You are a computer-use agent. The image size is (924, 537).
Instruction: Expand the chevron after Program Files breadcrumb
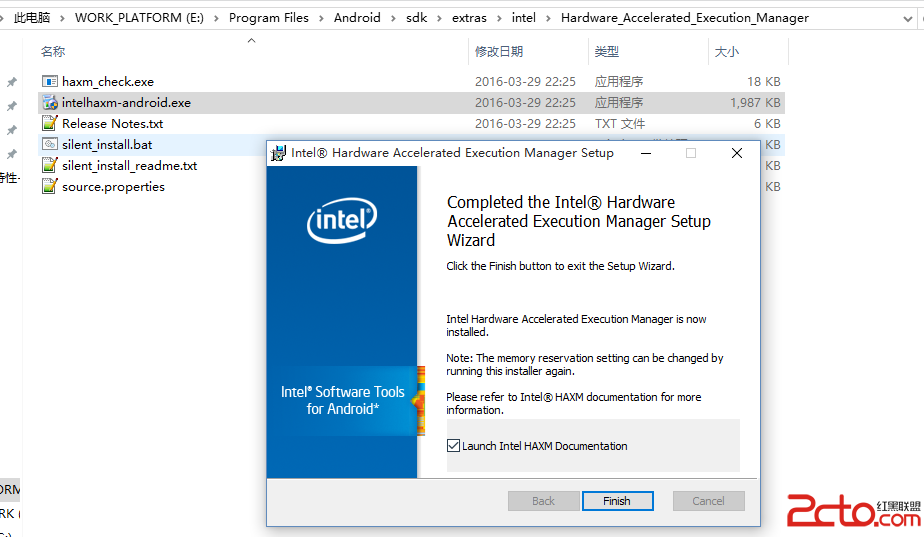[321, 18]
